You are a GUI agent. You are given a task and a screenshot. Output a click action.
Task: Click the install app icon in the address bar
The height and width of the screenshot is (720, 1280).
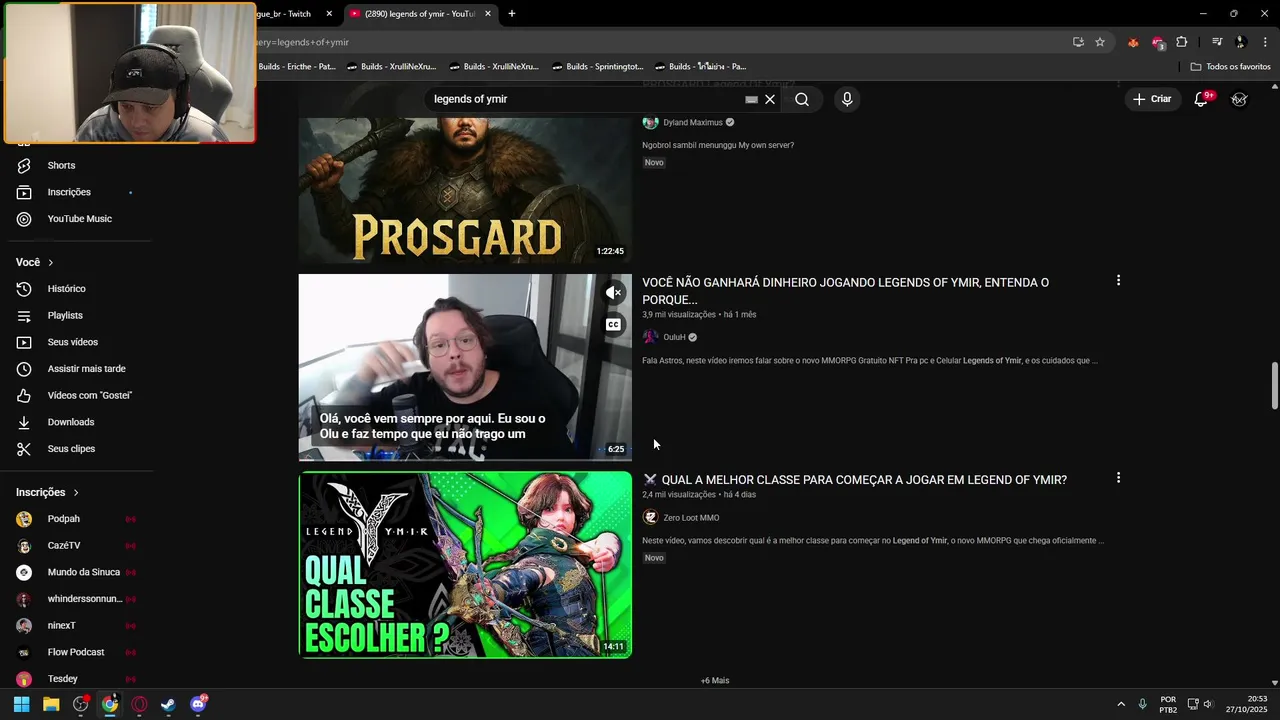(x=1078, y=42)
